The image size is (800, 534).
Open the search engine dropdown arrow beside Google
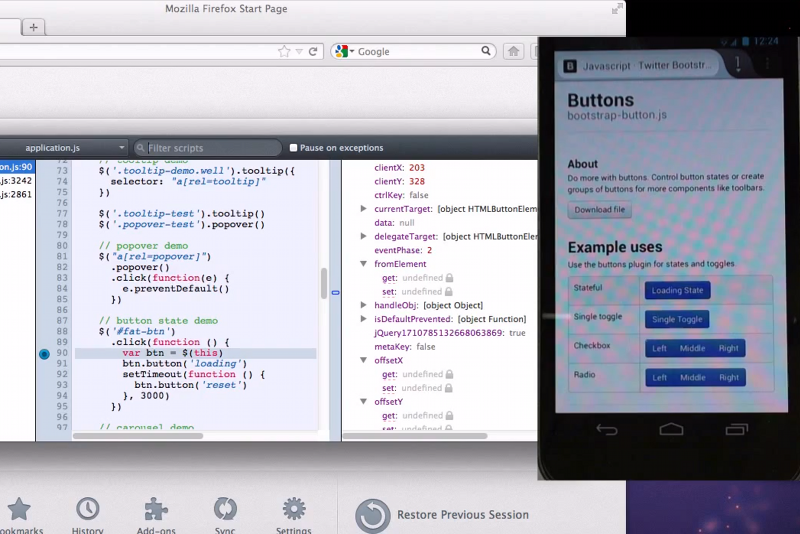click(352, 52)
